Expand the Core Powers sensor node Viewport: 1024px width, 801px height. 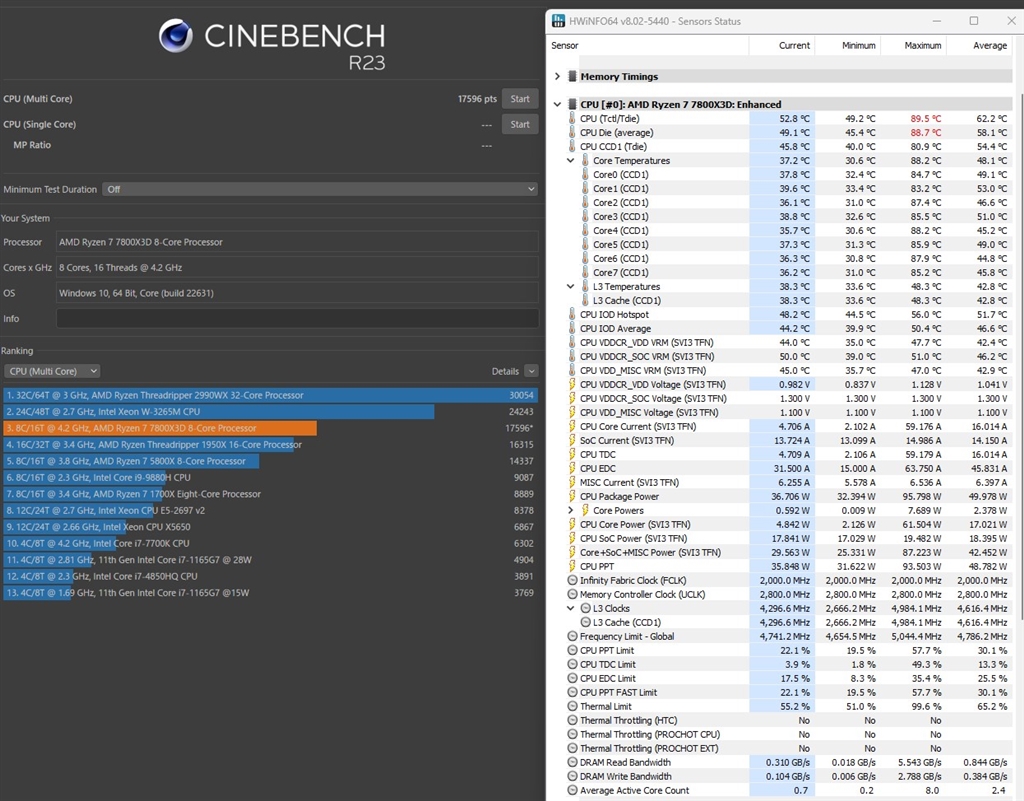(x=571, y=510)
